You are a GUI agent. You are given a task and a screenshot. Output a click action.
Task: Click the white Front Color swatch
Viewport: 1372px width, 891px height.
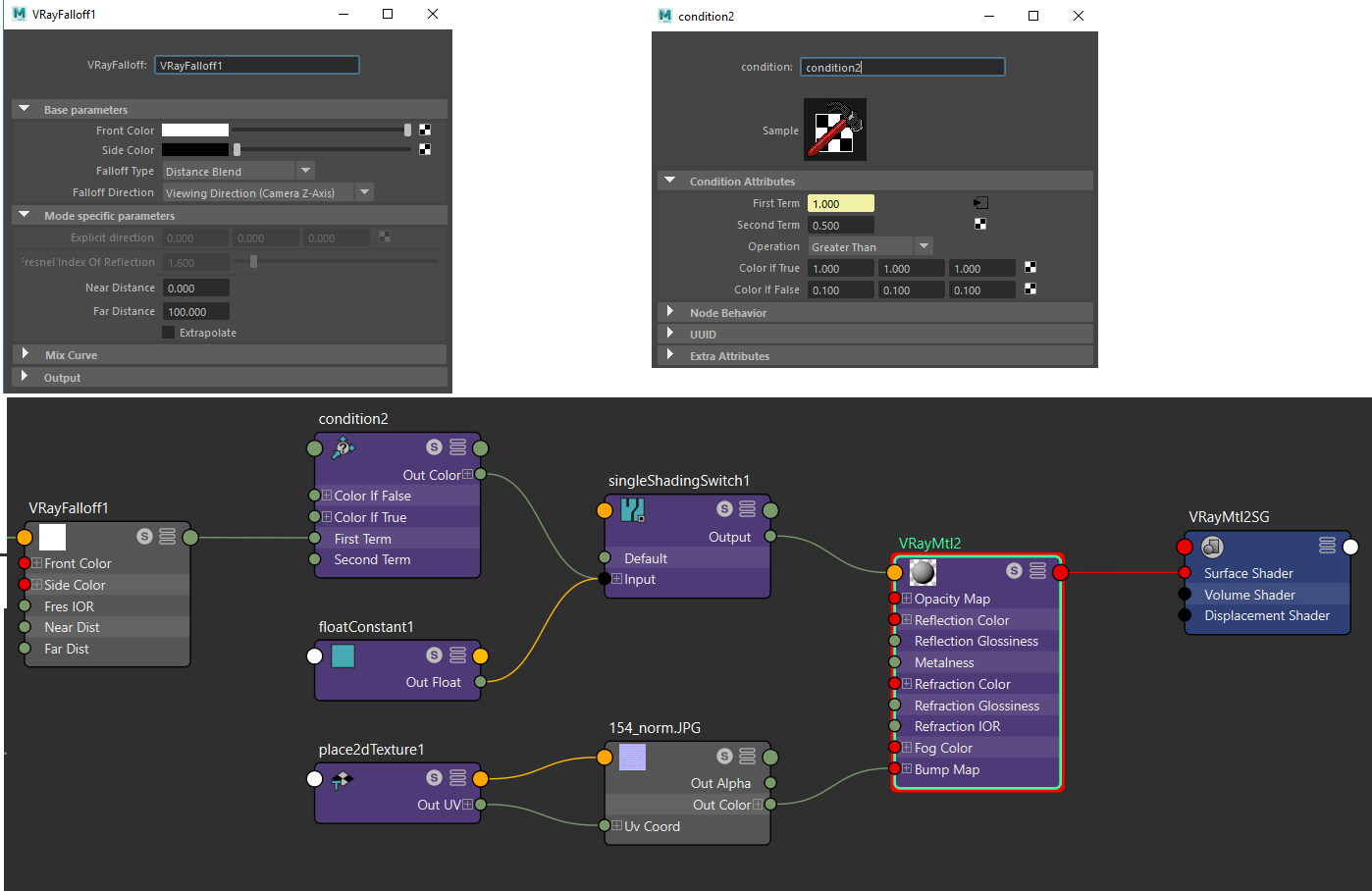(195, 130)
